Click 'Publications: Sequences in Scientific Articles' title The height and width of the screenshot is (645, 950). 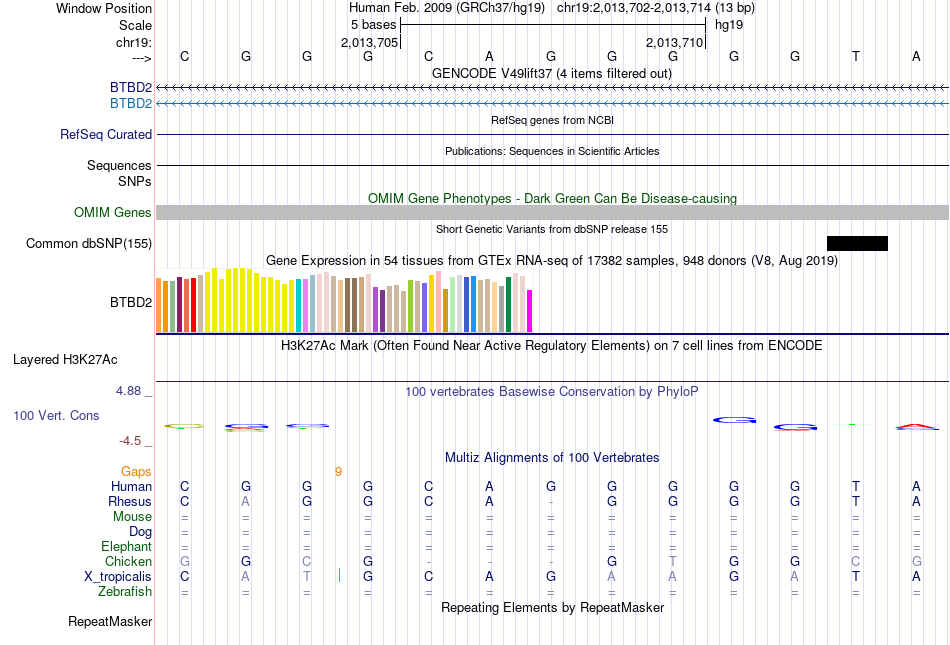[x=552, y=151]
